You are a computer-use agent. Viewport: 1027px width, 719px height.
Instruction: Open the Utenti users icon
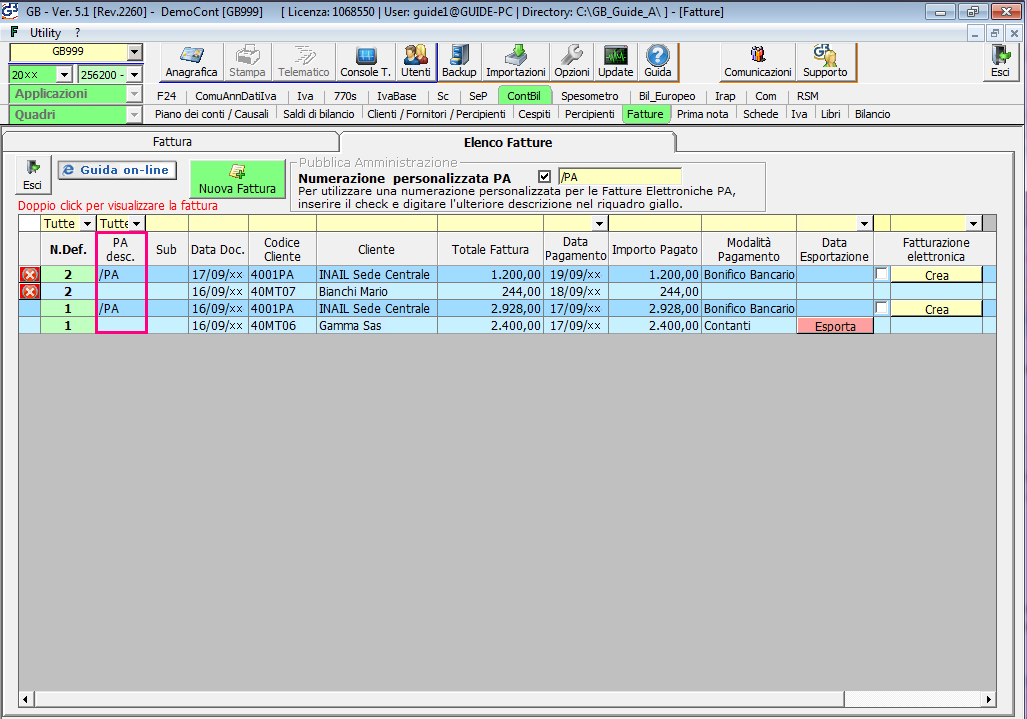(416, 62)
